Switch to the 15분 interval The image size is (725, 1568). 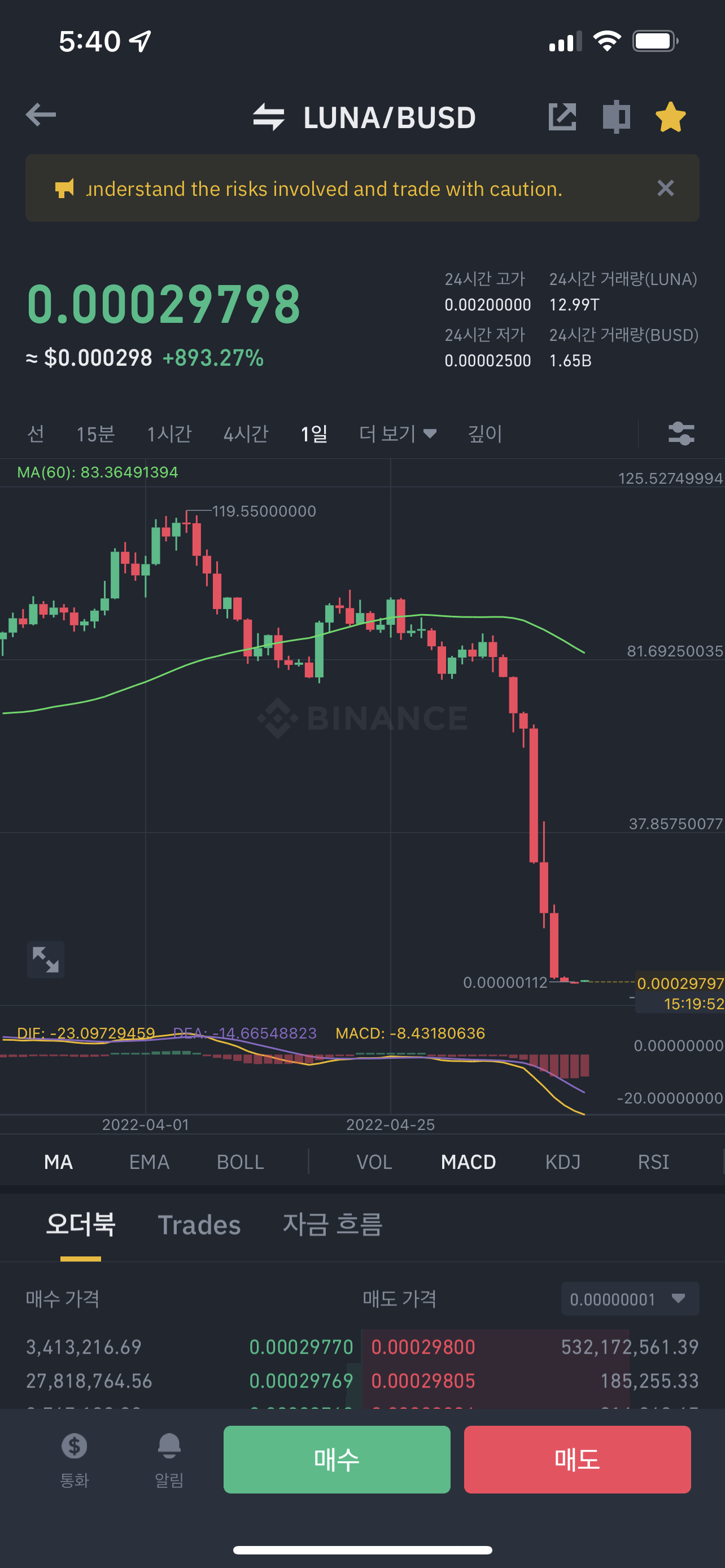[95, 433]
